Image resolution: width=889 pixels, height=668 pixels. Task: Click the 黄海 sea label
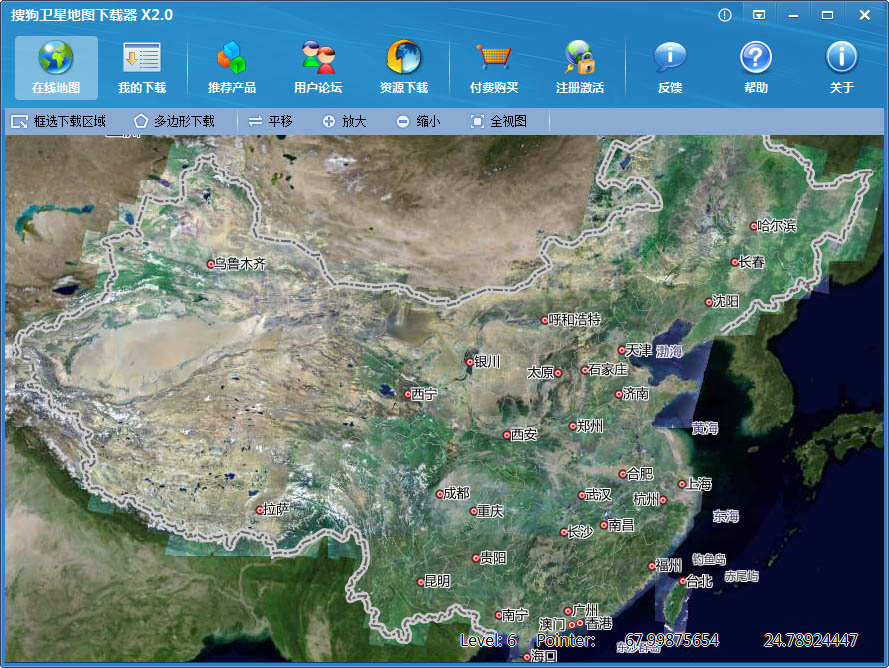pyautogui.click(x=705, y=428)
